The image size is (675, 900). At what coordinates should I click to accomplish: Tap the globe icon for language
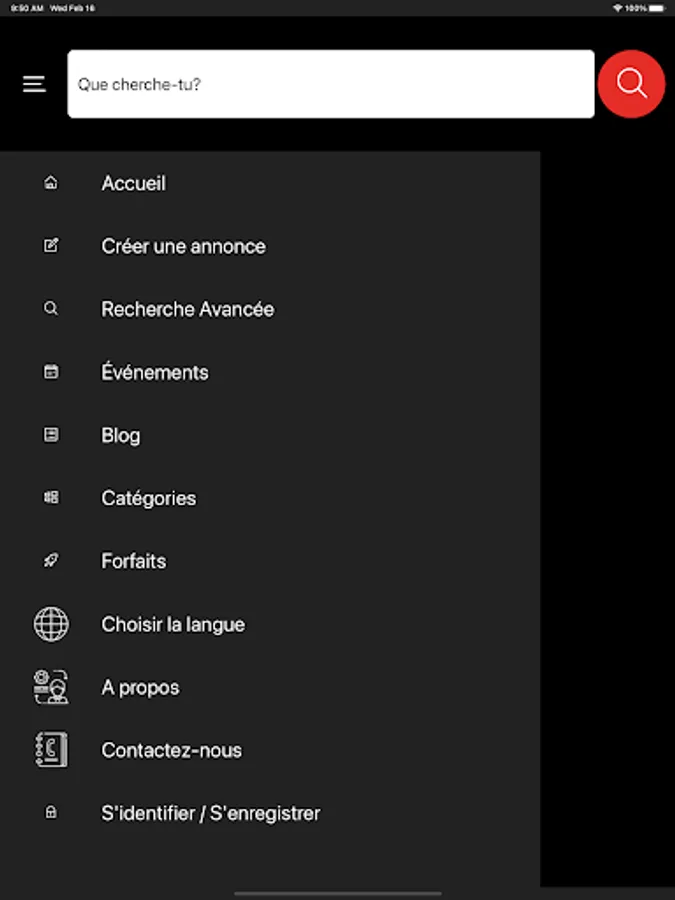click(x=51, y=624)
